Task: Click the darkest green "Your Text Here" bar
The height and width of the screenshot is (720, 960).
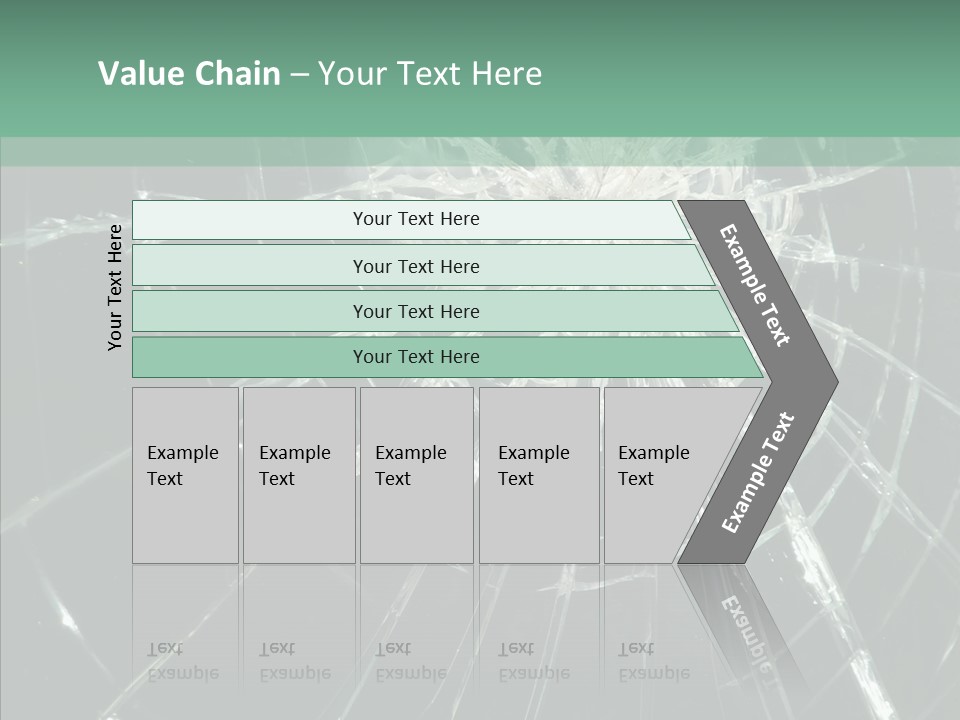Action: tap(416, 357)
